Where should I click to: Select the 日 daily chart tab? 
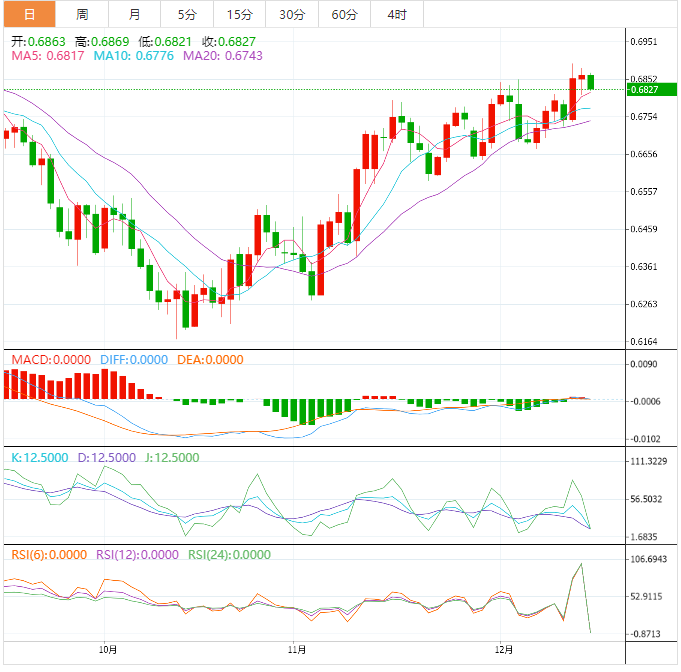(x=28, y=14)
